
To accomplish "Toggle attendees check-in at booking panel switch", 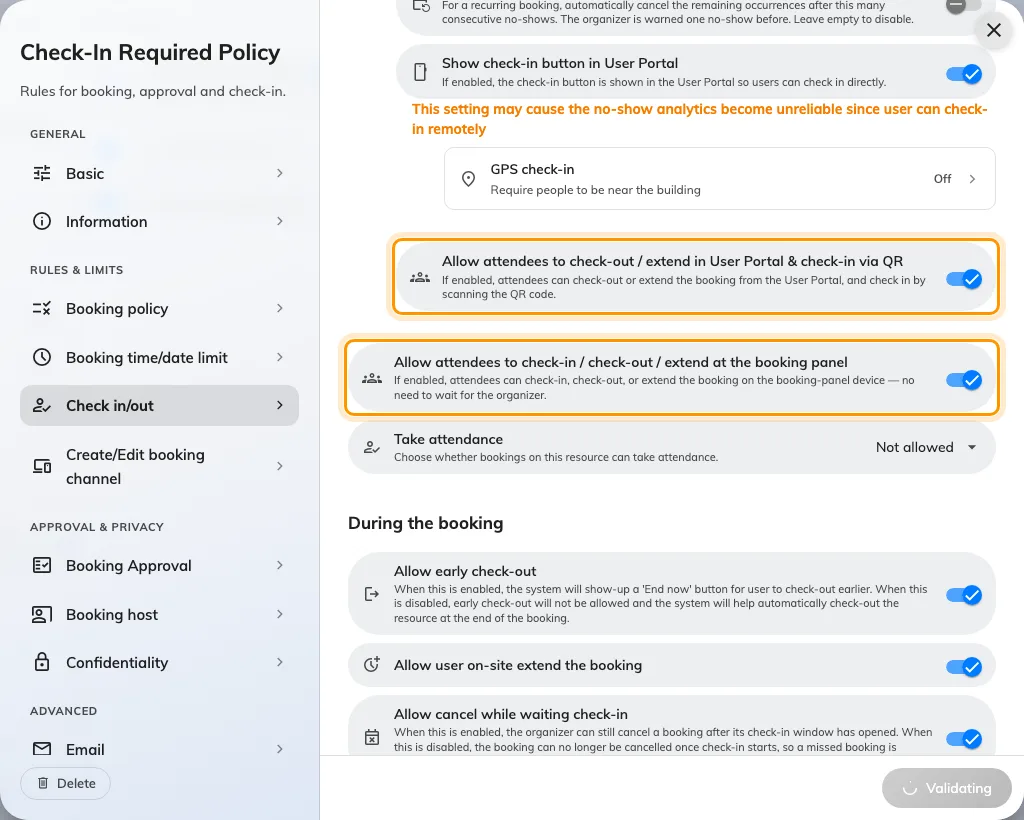I will 963,380.
